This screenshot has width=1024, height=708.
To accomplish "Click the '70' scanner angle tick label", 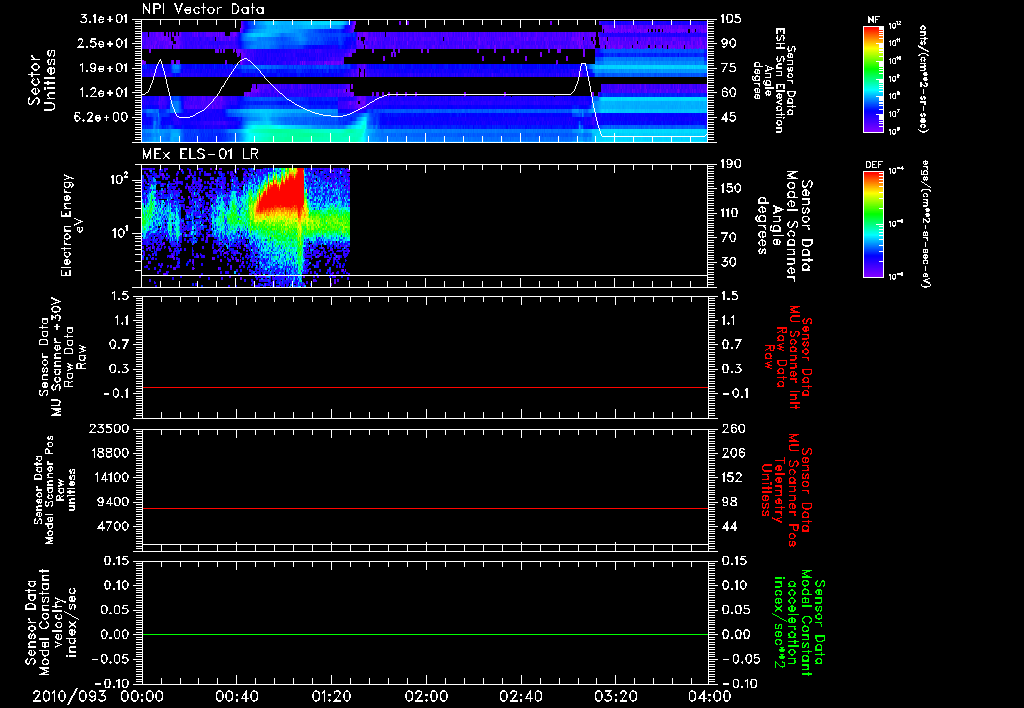I will click(x=728, y=237).
